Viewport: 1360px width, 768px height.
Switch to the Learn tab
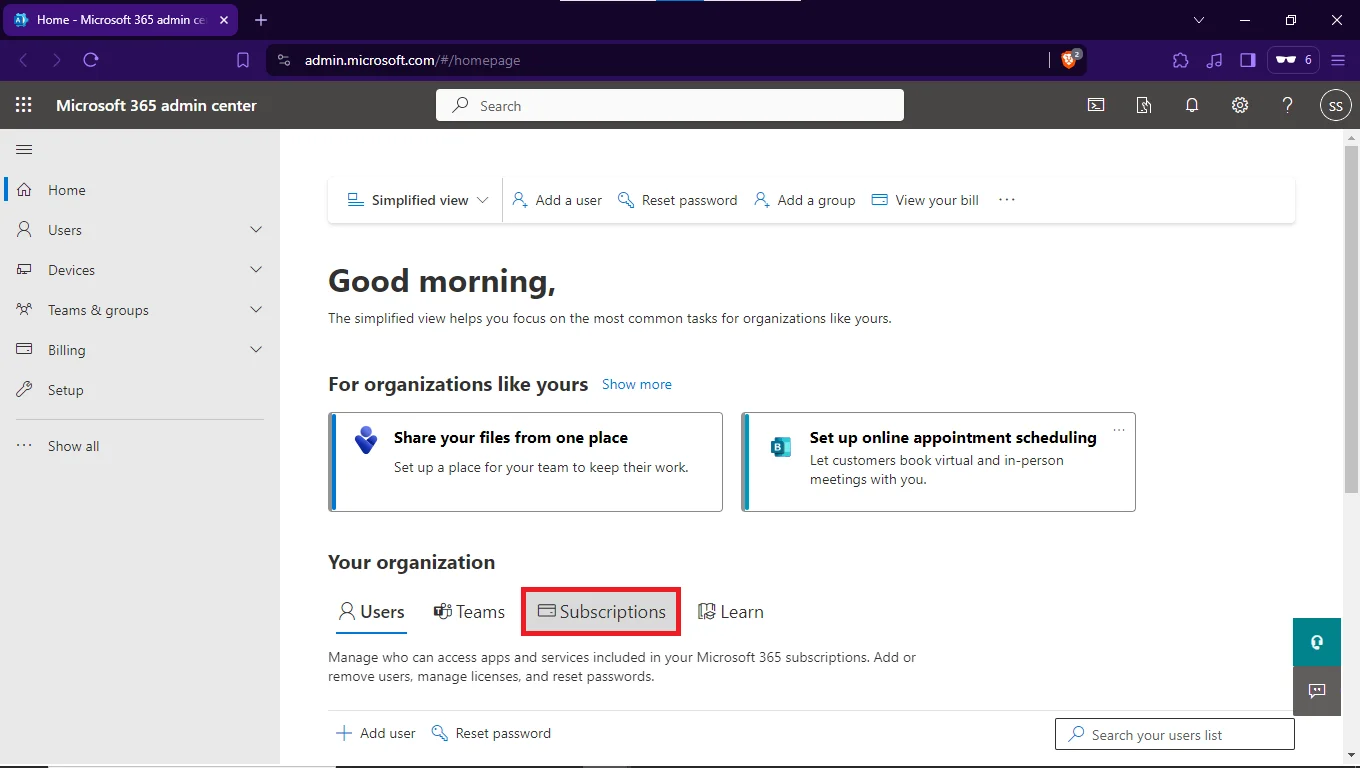(731, 612)
